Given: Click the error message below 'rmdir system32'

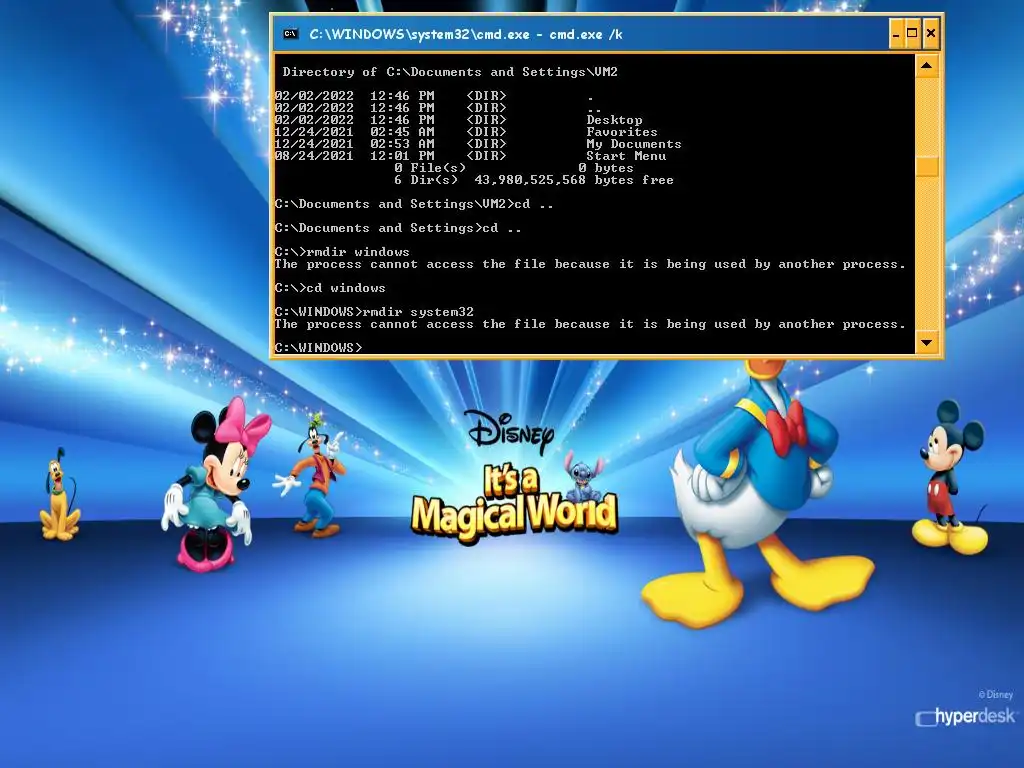Looking at the screenshot, I should (x=590, y=324).
